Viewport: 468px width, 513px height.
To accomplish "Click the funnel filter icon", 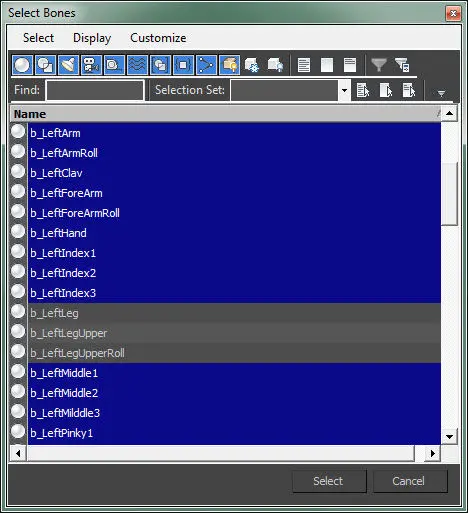I will (379, 65).
